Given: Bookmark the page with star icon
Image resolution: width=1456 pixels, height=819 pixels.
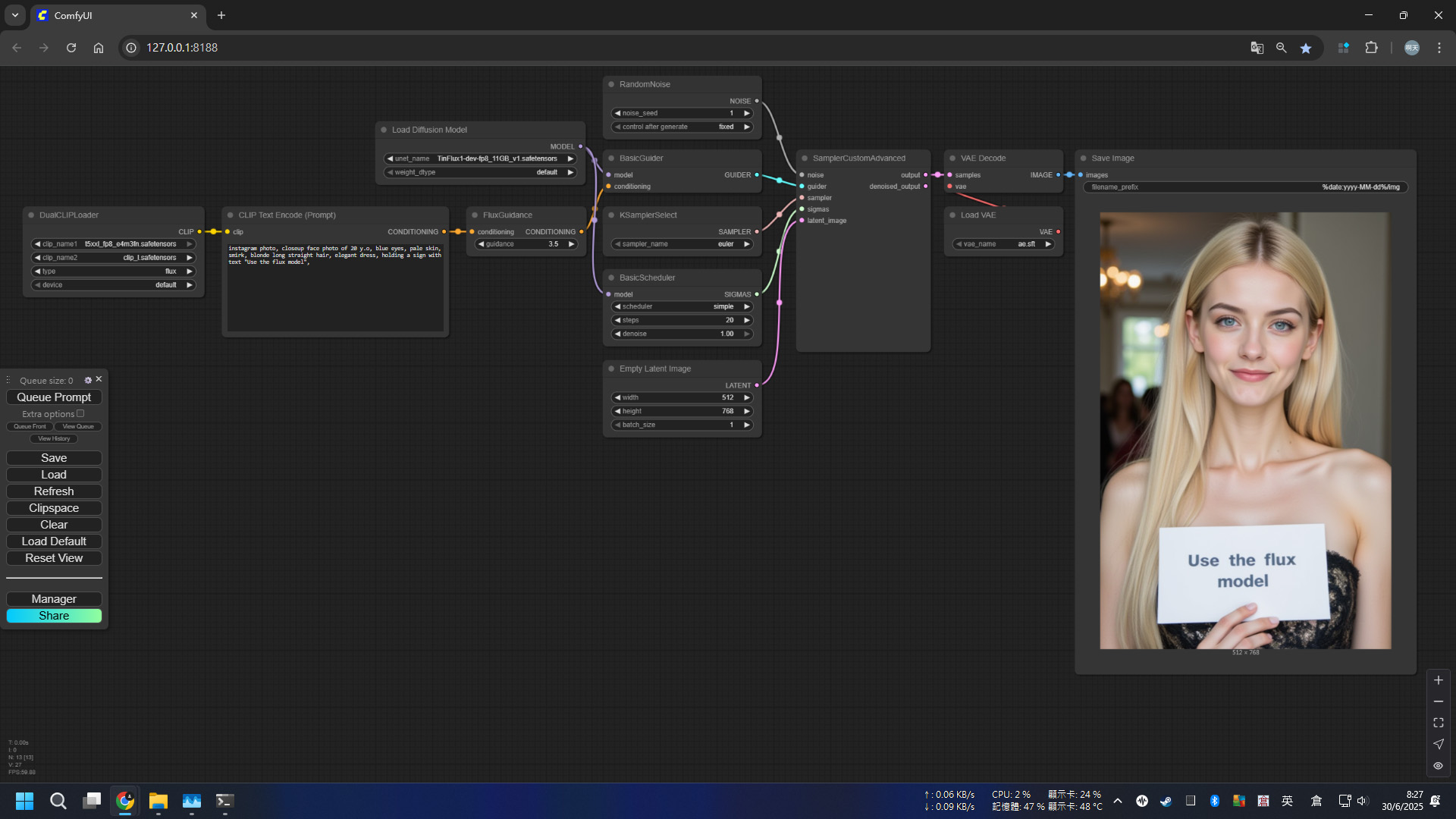Looking at the screenshot, I should [1306, 48].
